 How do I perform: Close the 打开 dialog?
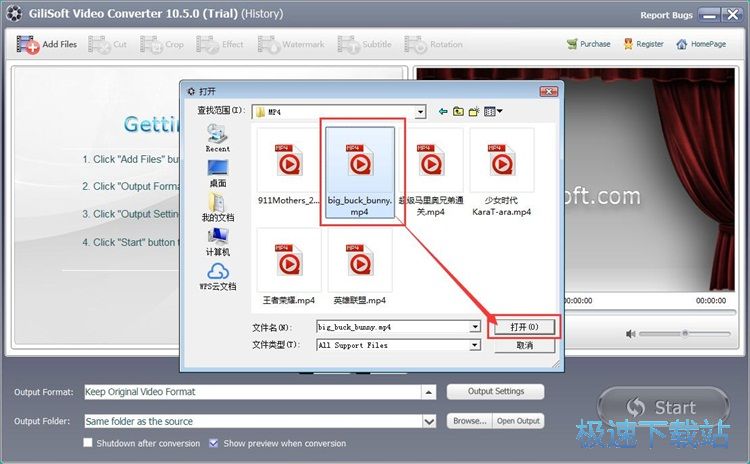(549, 91)
